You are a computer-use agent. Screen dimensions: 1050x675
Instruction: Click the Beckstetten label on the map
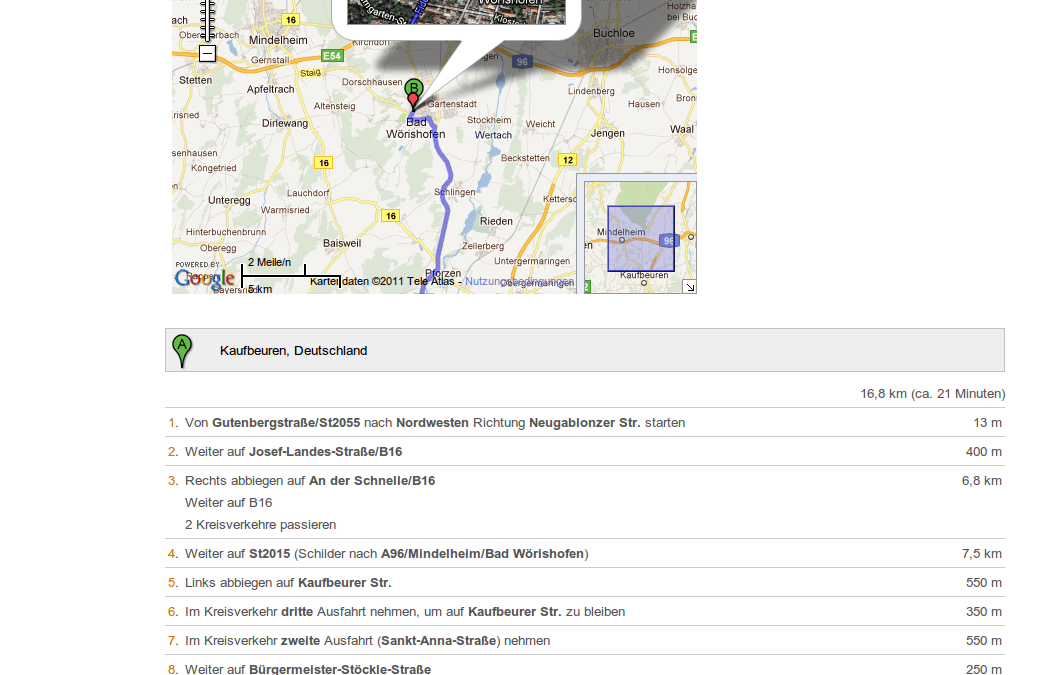tap(525, 158)
